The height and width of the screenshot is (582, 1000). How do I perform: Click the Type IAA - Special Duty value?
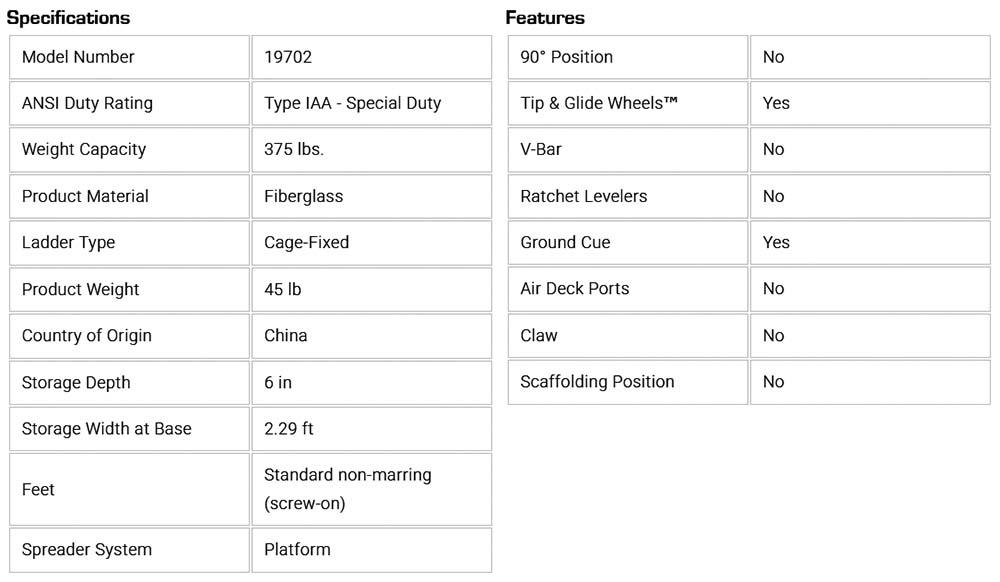[x=352, y=103]
